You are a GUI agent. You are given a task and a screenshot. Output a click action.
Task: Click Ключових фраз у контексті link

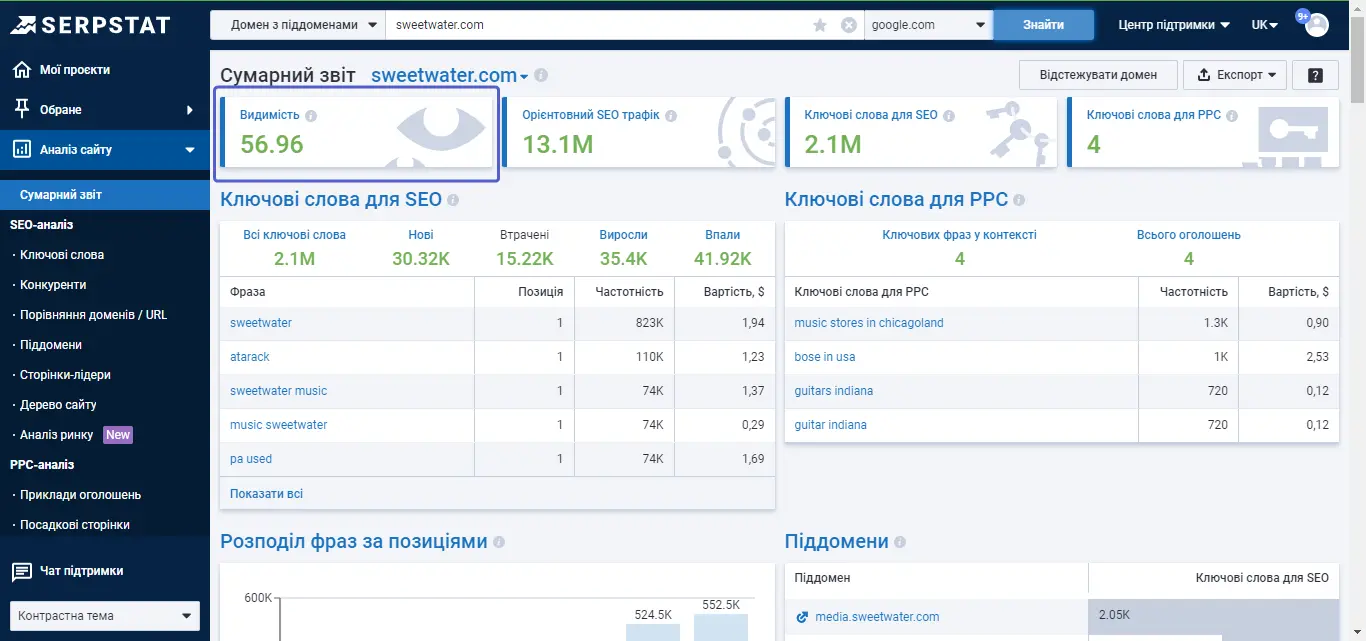[x=959, y=235]
